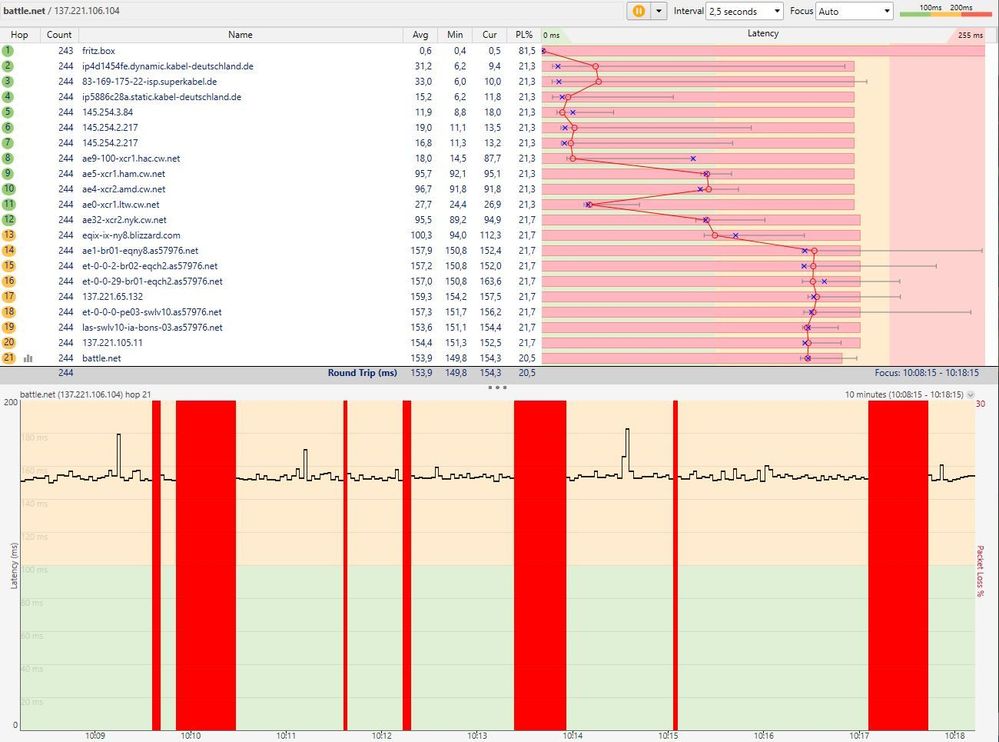Click 83-169-175-22-isp.superkabel.de hop name

tap(149, 82)
